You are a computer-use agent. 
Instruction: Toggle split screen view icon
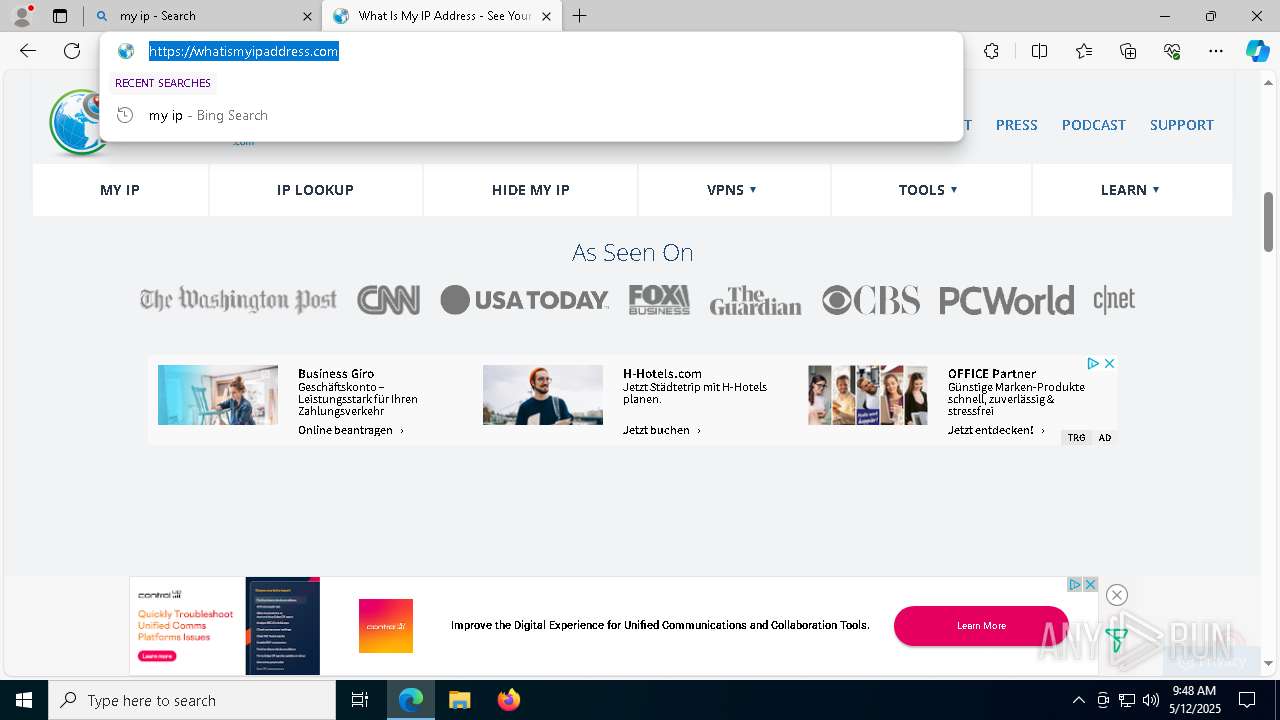[x=1039, y=51]
